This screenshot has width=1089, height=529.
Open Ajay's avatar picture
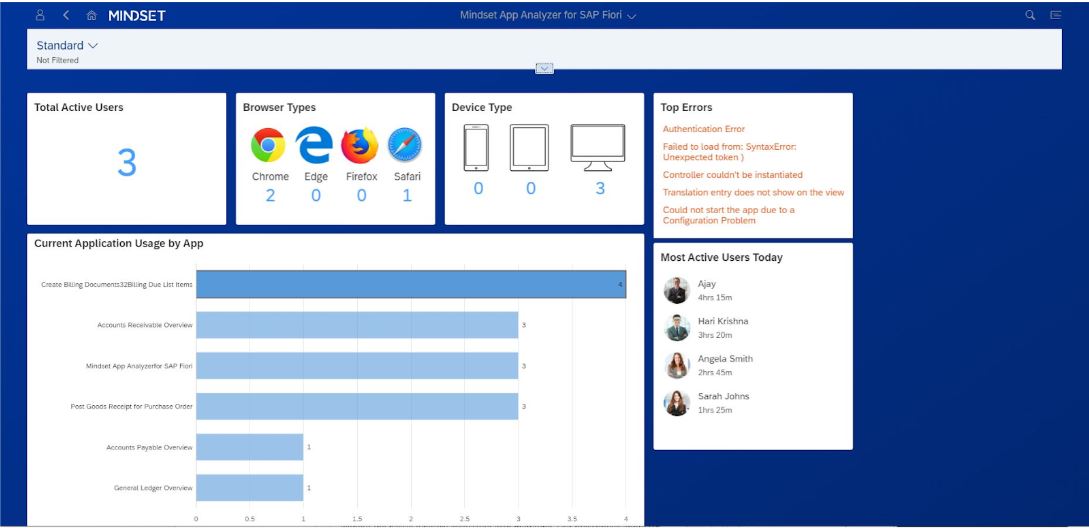pyautogui.click(x=676, y=290)
